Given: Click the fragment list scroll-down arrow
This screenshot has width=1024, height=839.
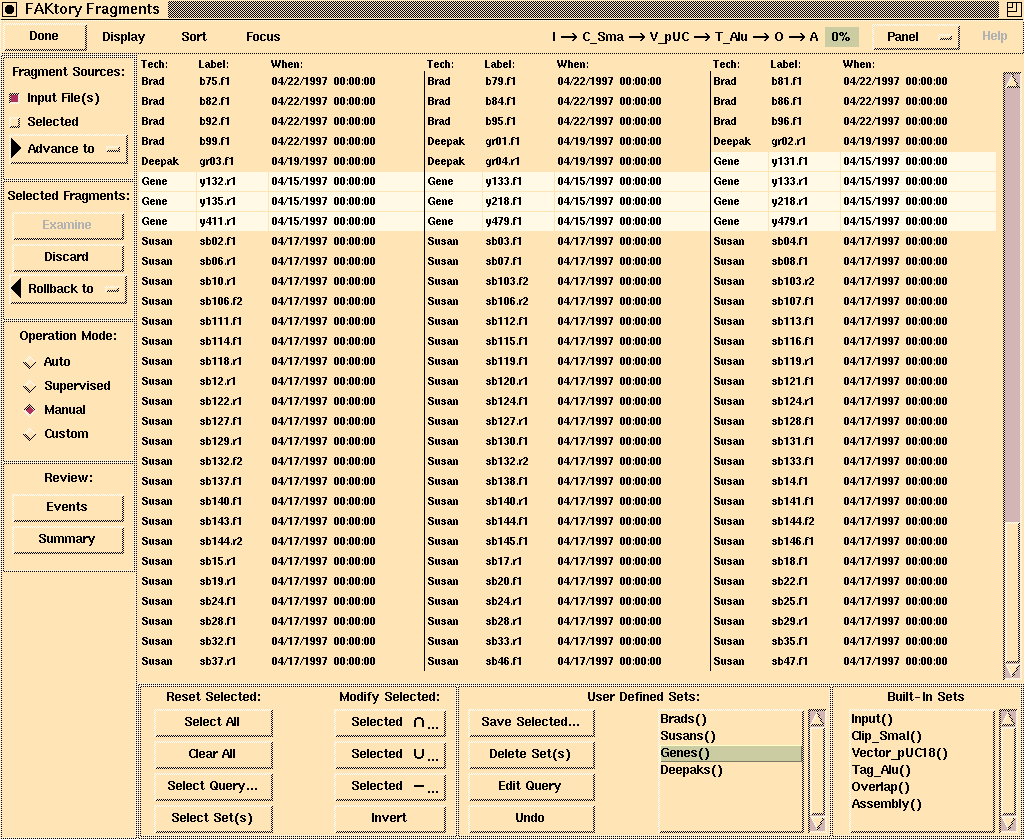Looking at the screenshot, I should coord(1012,670).
